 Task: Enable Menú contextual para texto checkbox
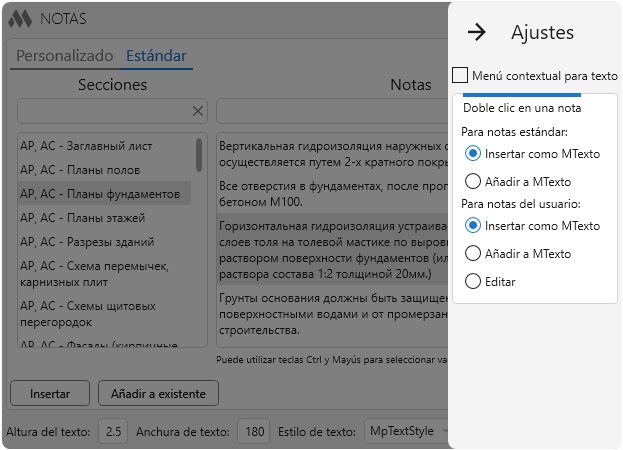pyautogui.click(x=461, y=75)
